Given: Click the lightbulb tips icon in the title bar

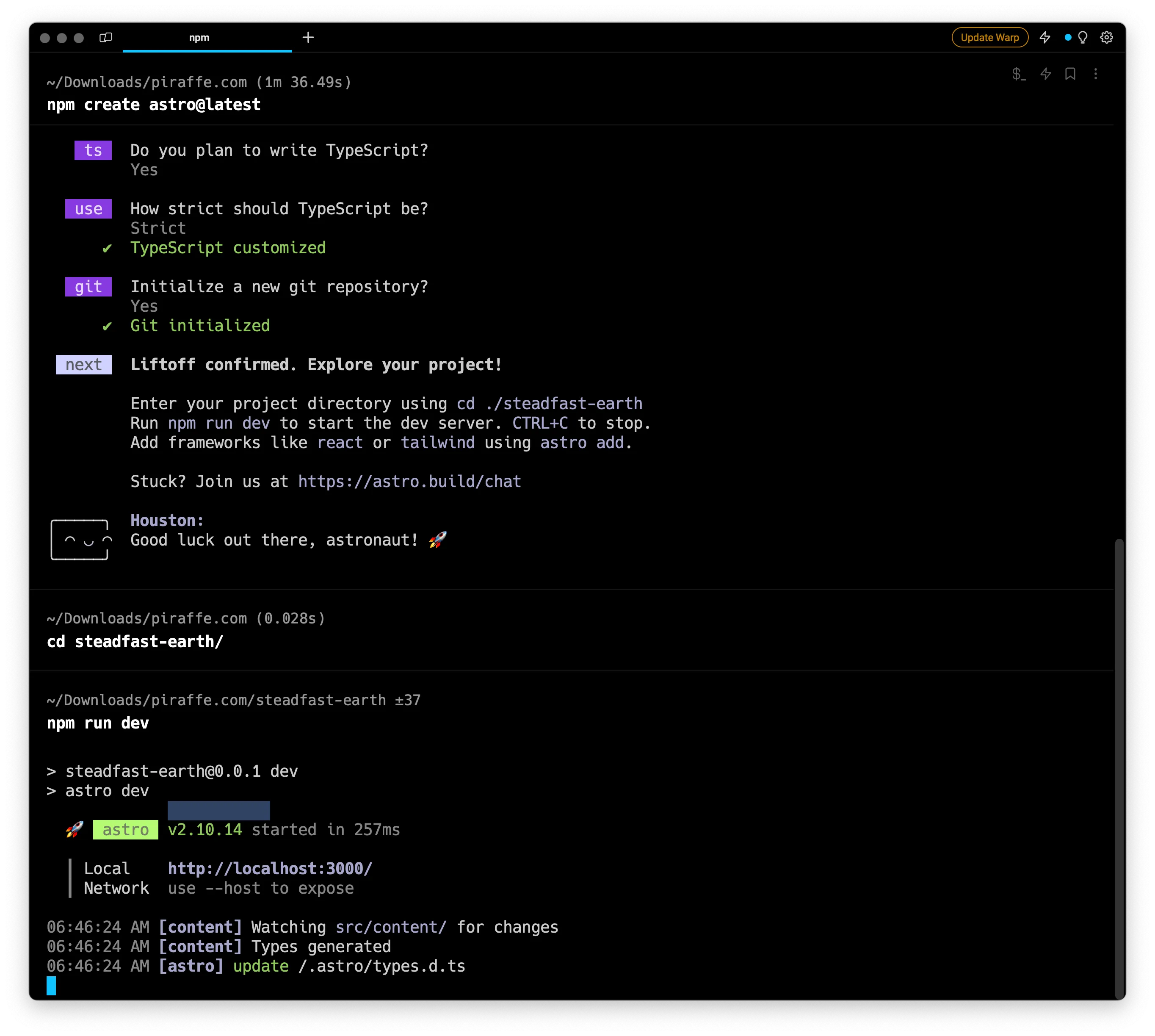Looking at the screenshot, I should [x=1082, y=37].
